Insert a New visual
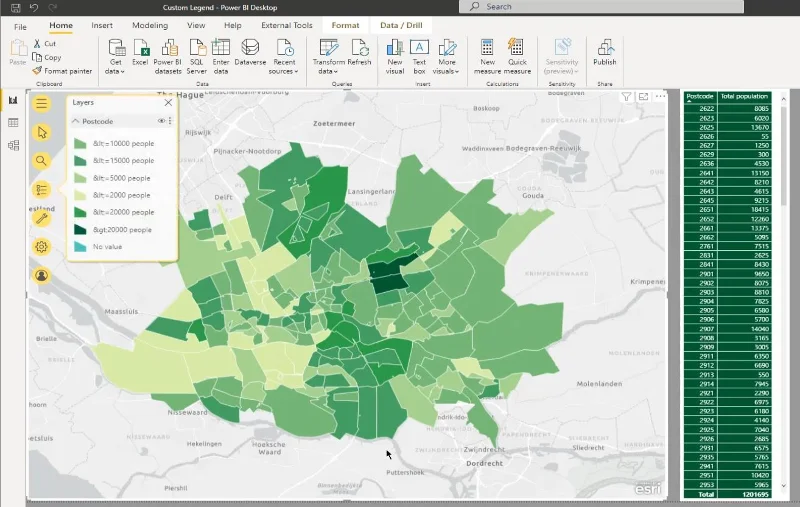Viewport: 800px width, 507px height. click(x=395, y=57)
